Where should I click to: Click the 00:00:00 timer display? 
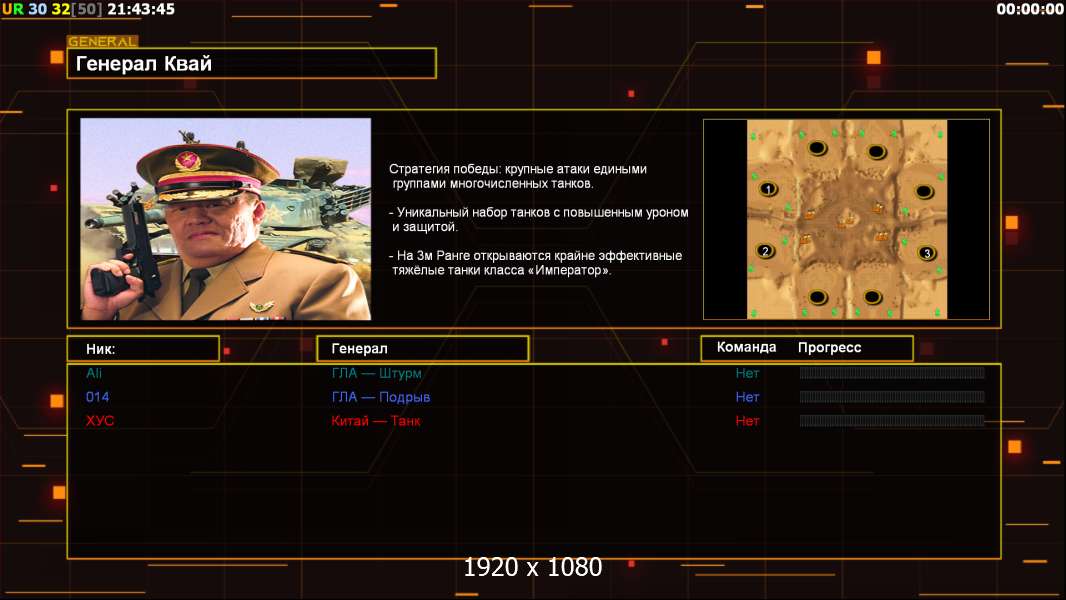click(x=1029, y=9)
